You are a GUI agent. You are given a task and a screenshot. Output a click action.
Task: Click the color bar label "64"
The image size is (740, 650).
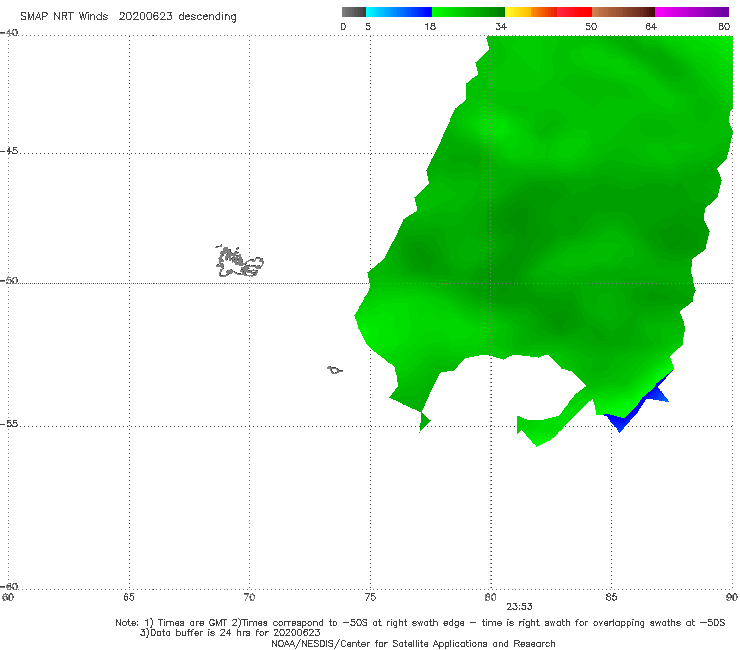pos(651,26)
